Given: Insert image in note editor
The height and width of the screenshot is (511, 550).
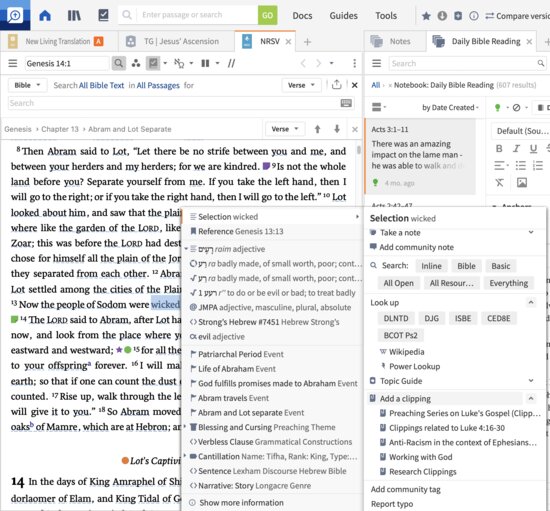Looking at the screenshot, I should click(522, 182).
